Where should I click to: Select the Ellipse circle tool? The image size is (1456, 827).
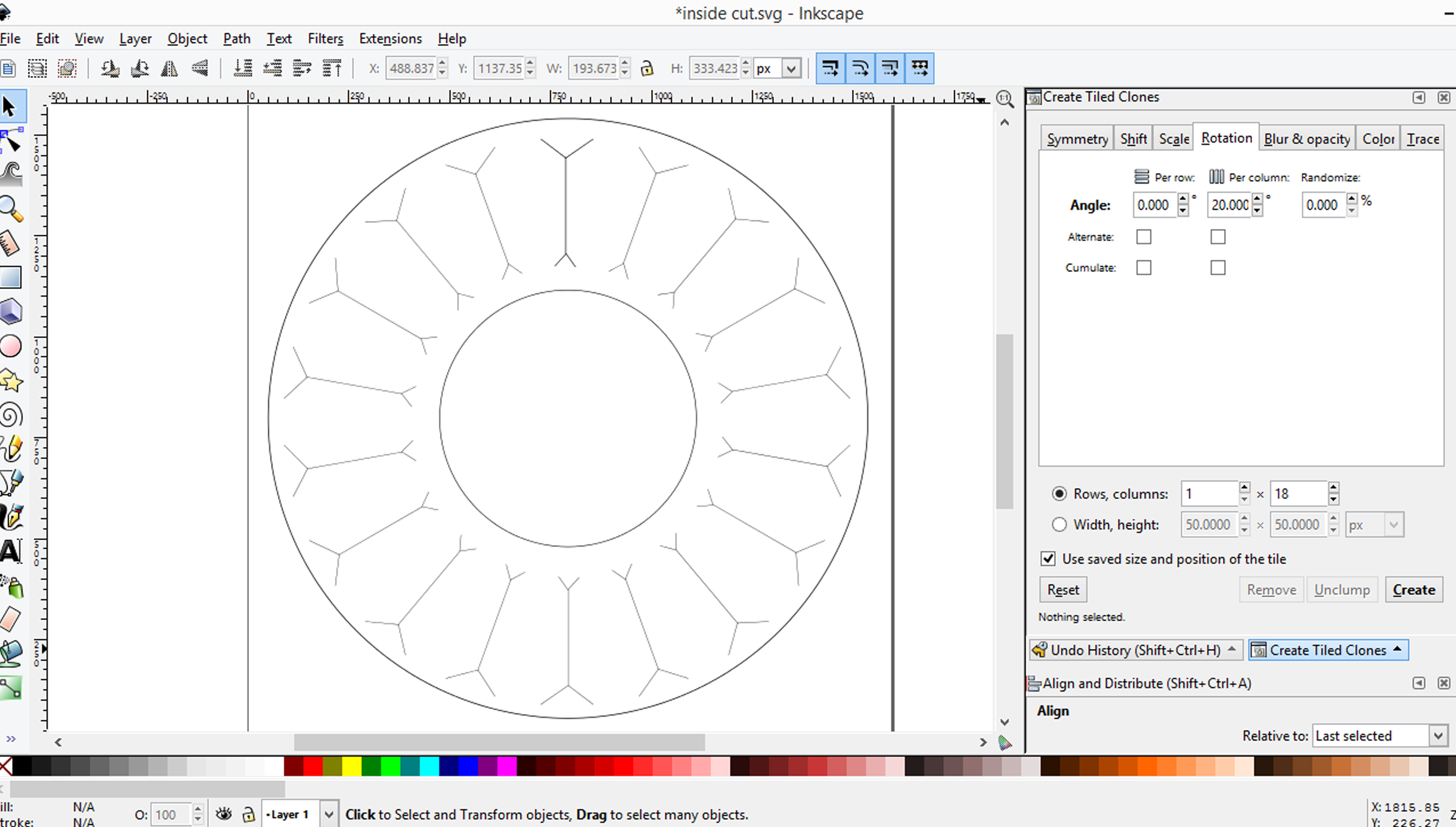[10, 346]
